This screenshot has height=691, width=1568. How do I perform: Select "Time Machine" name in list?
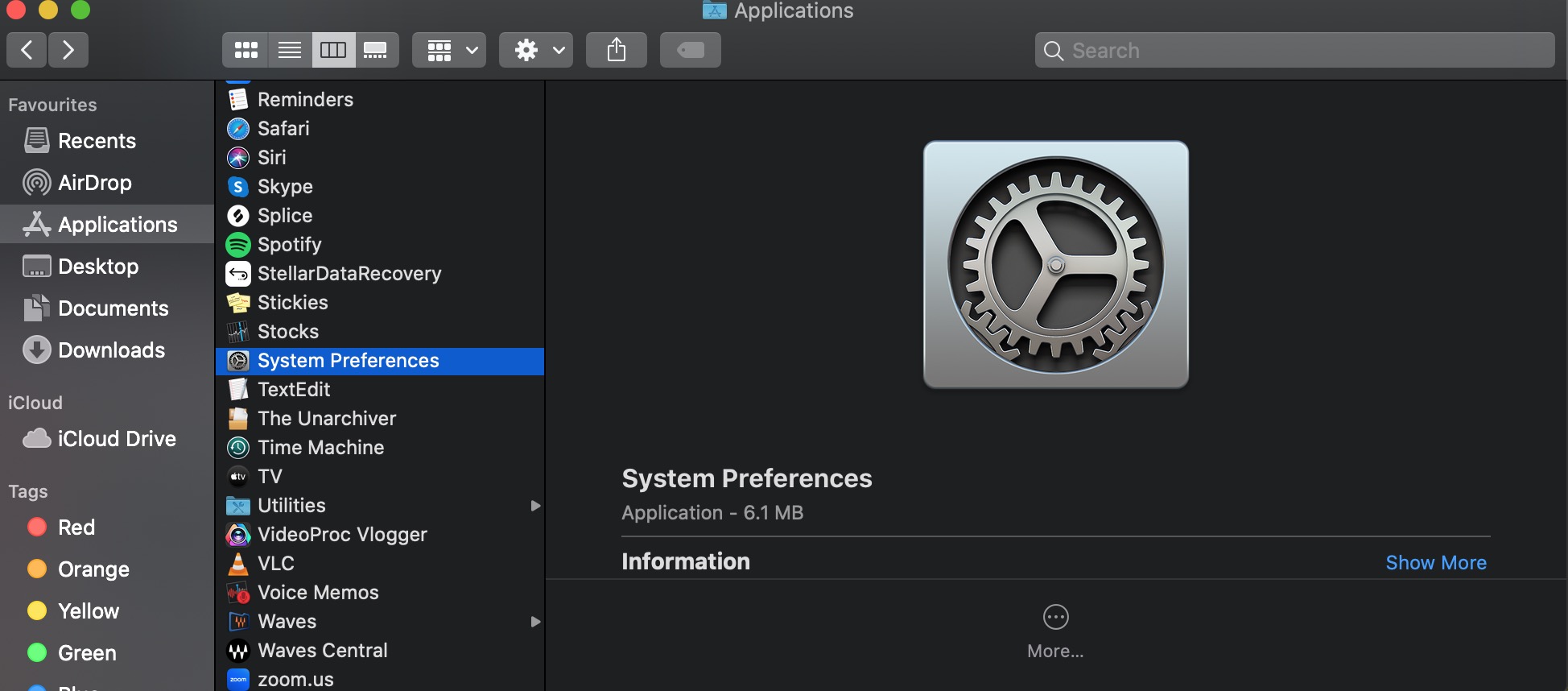321,448
